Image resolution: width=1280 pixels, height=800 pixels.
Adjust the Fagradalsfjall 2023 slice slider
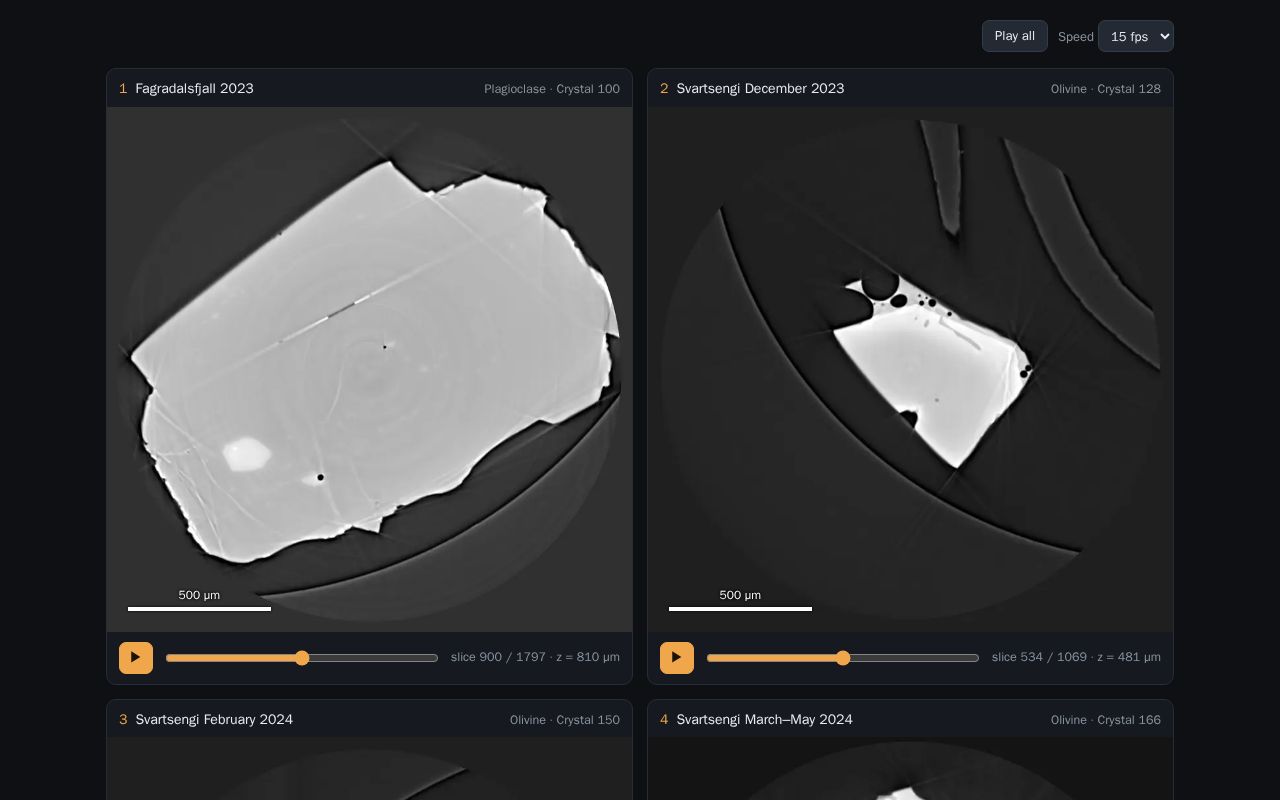click(x=302, y=658)
